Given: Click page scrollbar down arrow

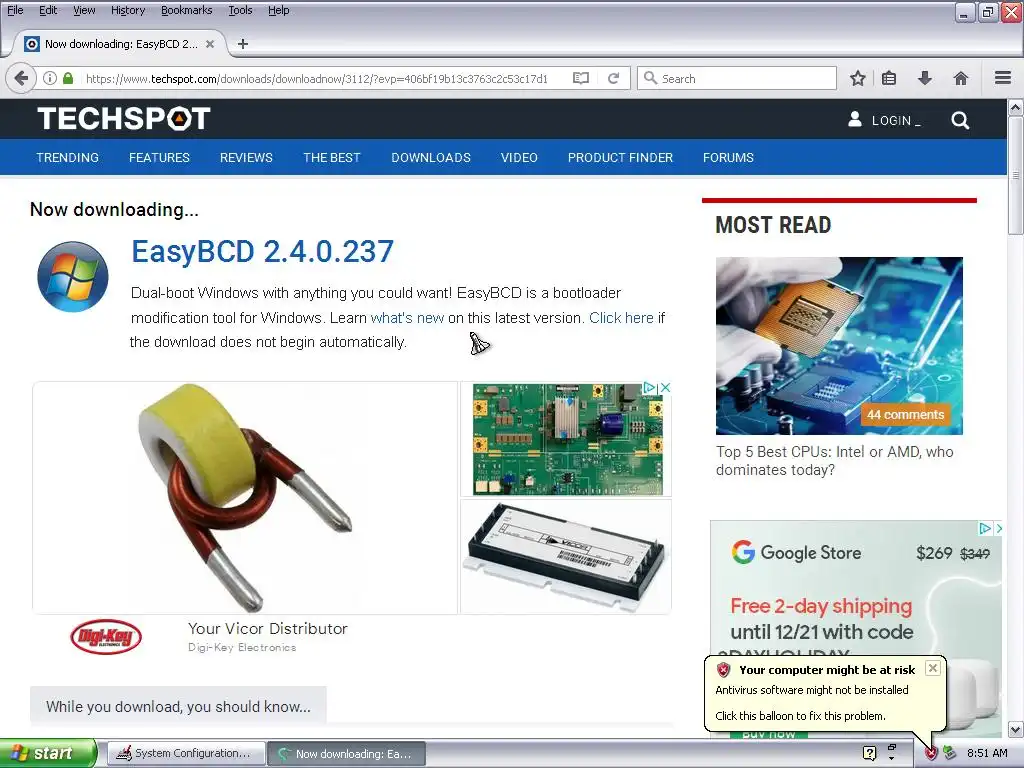Looking at the screenshot, I should tap(1015, 729).
